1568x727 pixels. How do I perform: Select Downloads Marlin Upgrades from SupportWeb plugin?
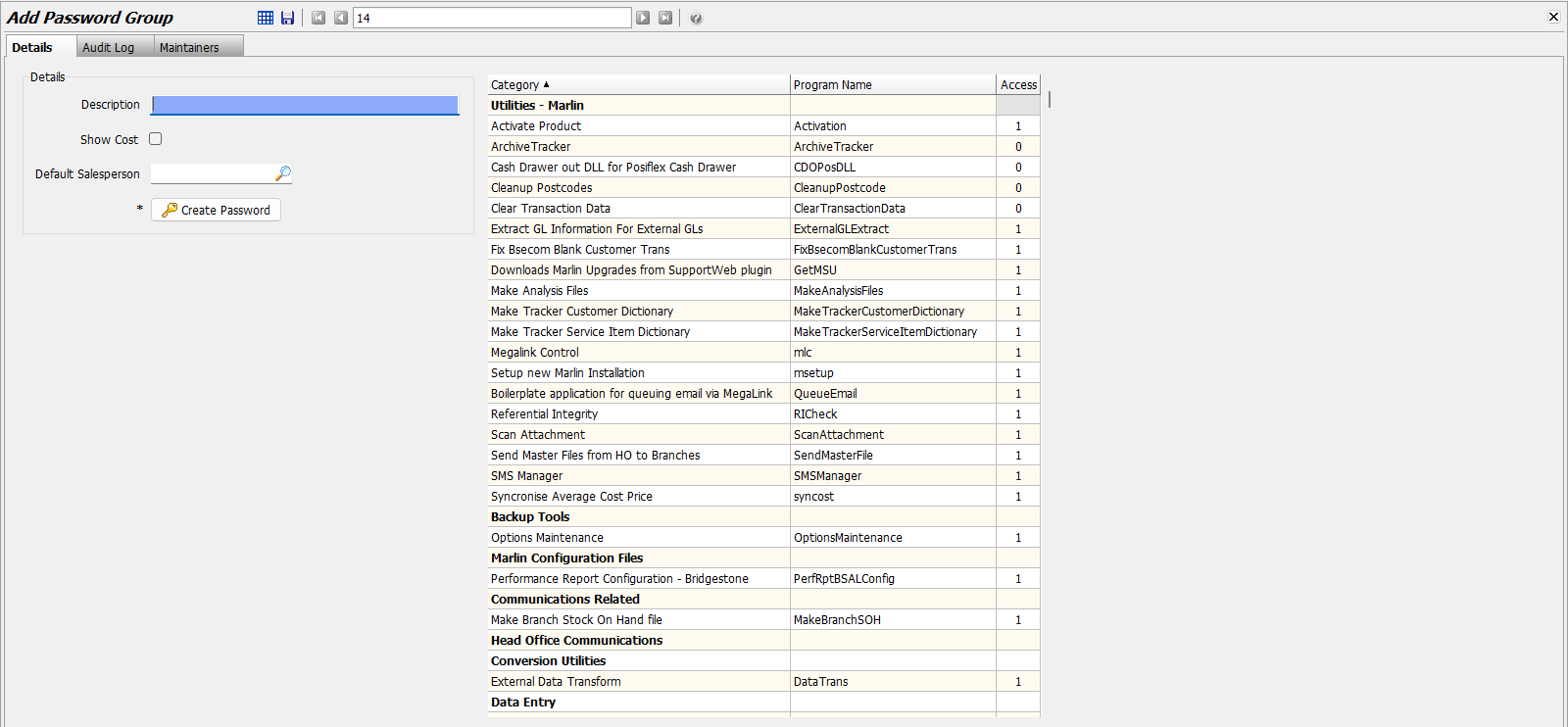pyautogui.click(x=763, y=269)
